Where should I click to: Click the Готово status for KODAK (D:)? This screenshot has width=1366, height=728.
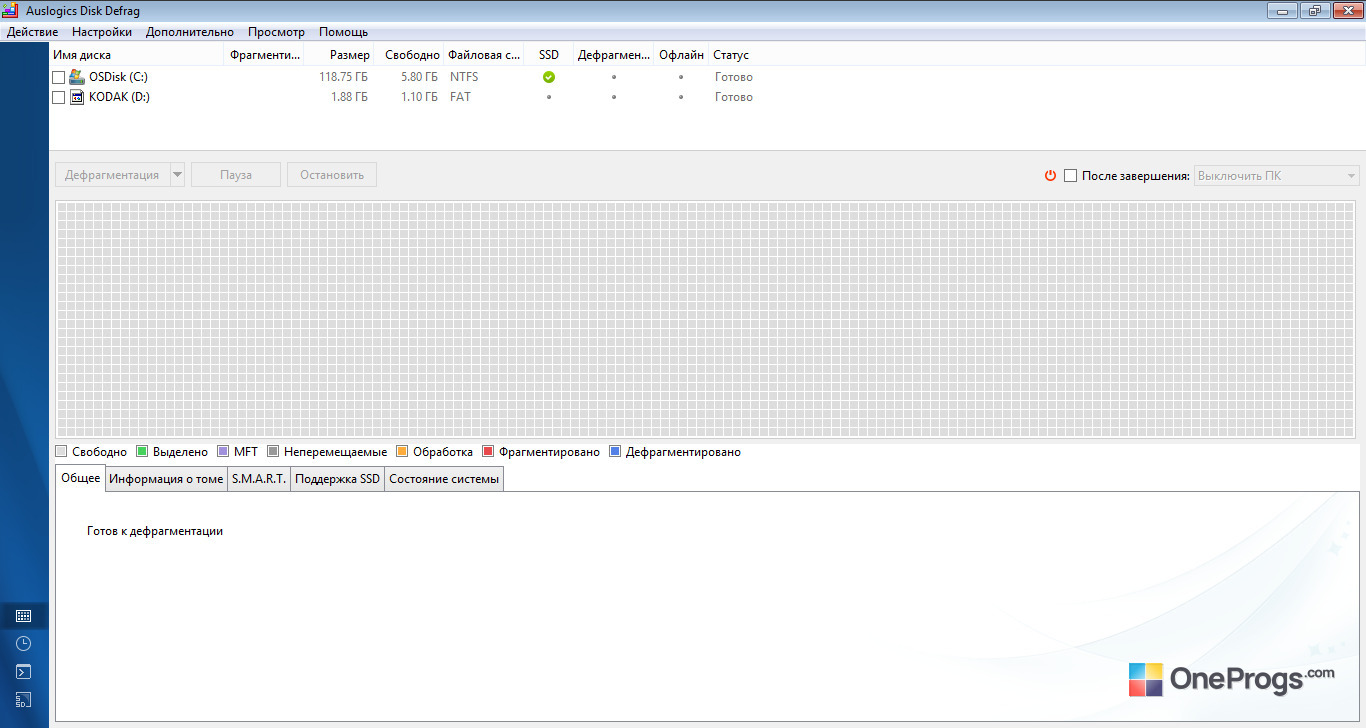click(x=734, y=97)
